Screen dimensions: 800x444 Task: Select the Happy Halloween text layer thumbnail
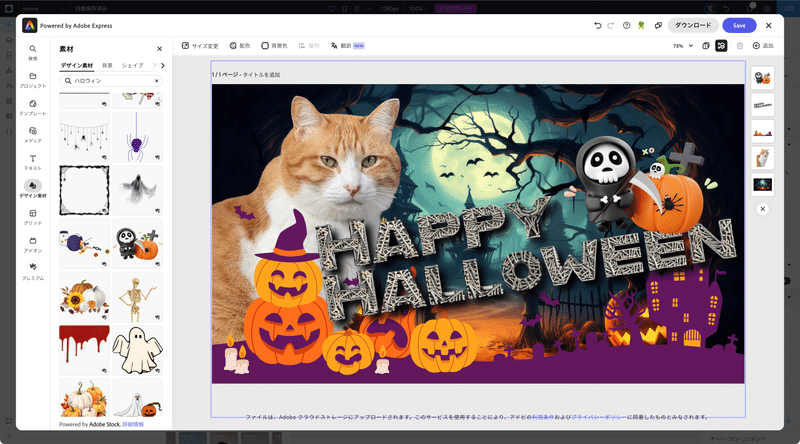(x=762, y=105)
